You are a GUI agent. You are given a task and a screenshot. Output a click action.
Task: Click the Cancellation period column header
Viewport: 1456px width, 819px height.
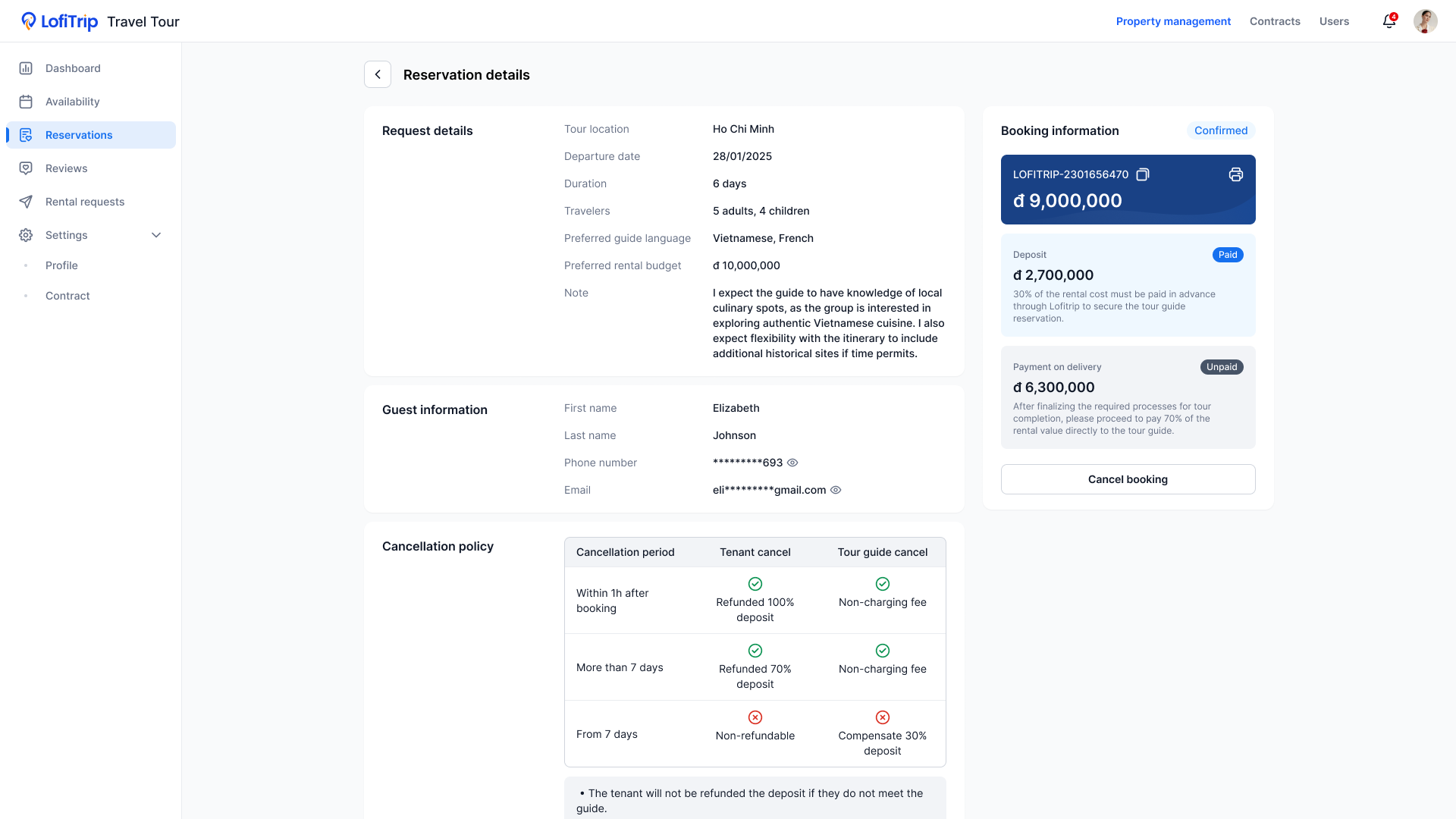coord(626,552)
